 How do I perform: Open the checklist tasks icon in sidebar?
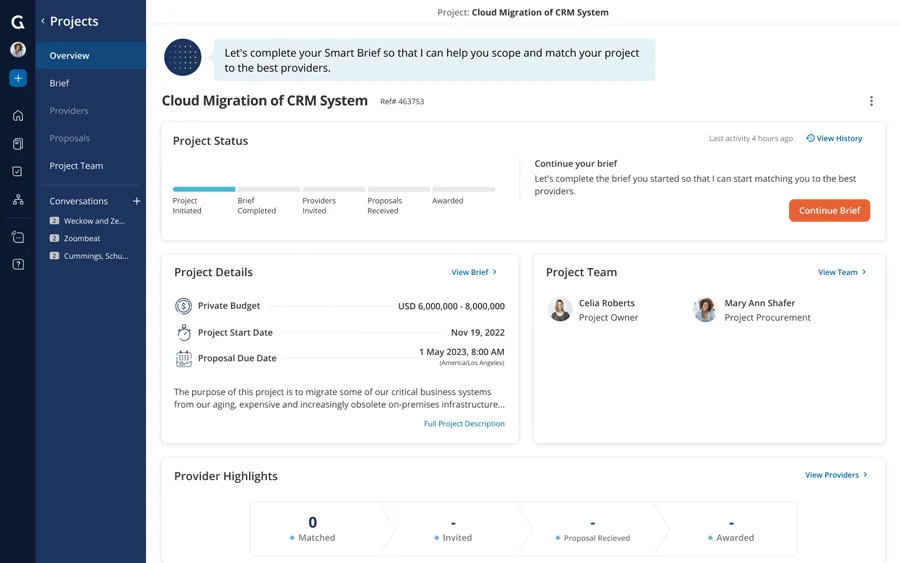[x=18, y=172]
